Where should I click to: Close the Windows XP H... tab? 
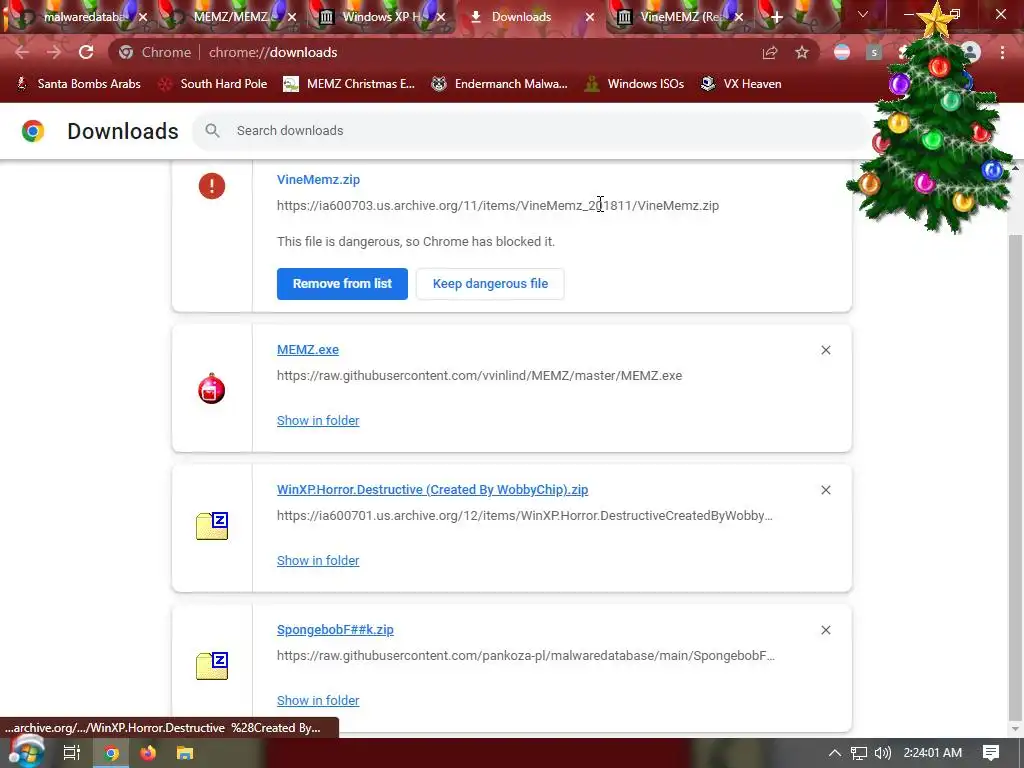coord(441,17)
